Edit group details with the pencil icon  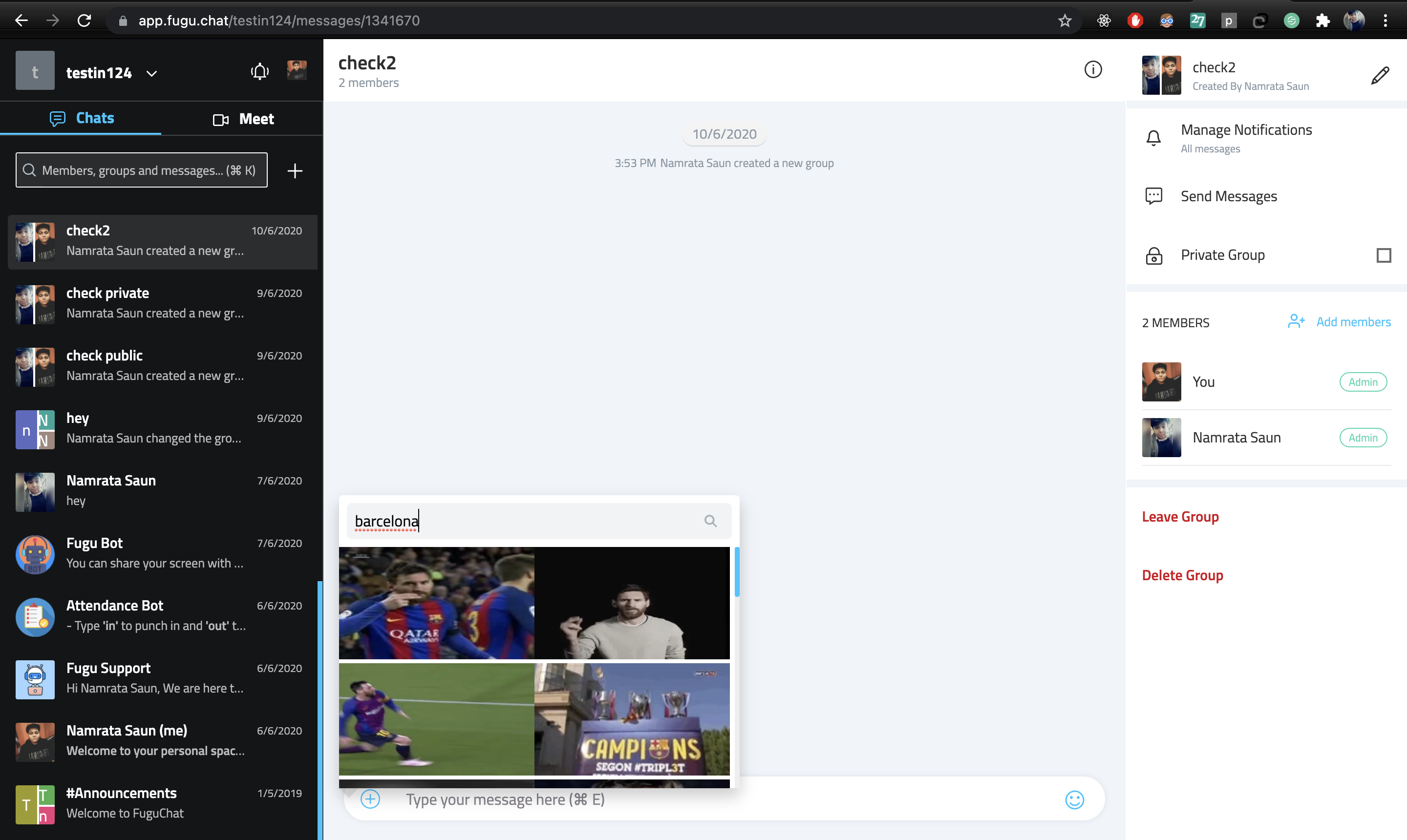pyautogui.click(x=1380, y=75)
